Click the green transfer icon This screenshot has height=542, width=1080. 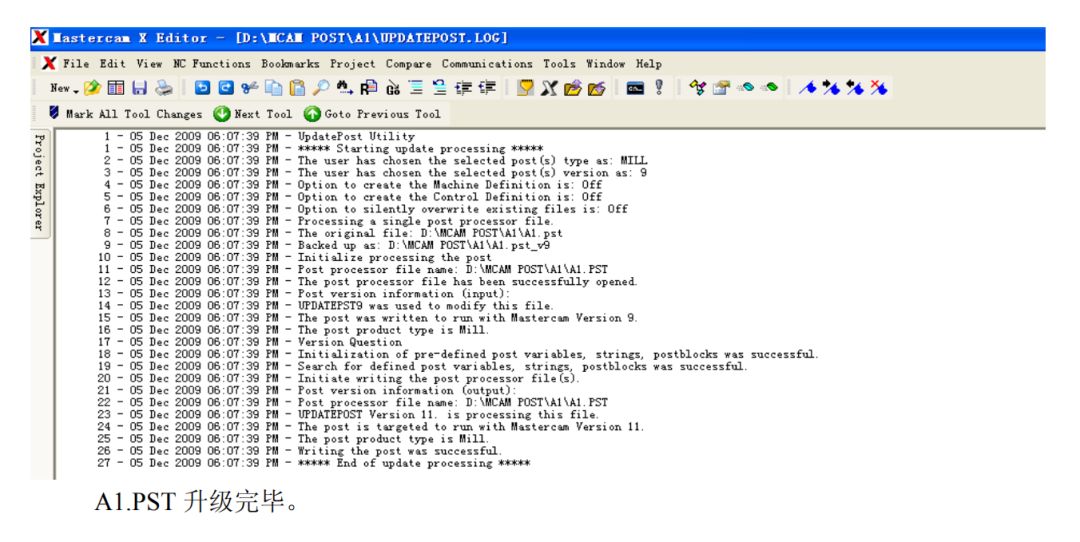(x=769, y=88)
